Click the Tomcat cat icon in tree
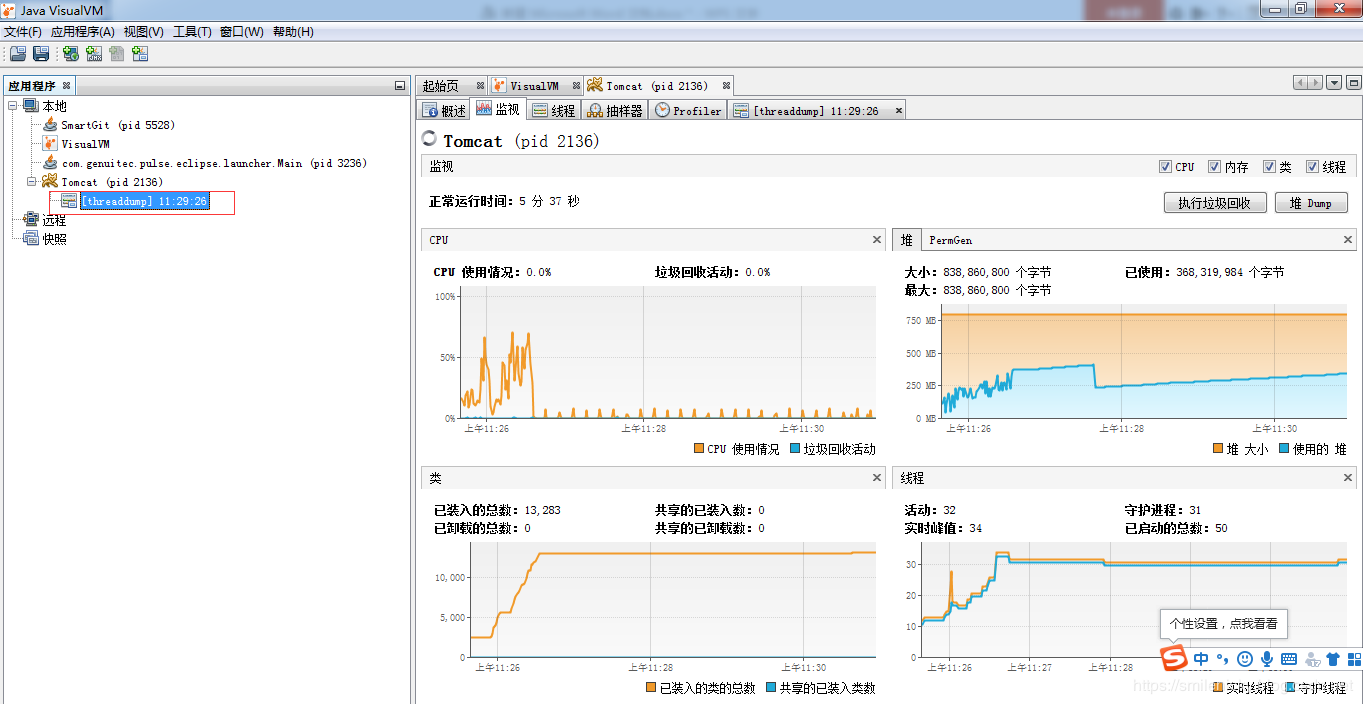The width and height of the screenshot is (1363, 704). (x=50, y=182)
